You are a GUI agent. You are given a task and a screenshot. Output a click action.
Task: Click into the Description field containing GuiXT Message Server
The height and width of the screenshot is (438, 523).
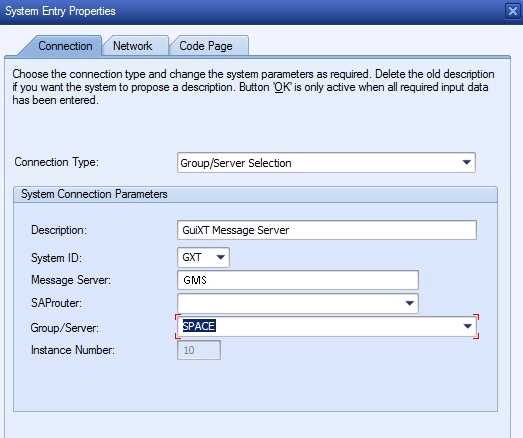tap(327, 230)
